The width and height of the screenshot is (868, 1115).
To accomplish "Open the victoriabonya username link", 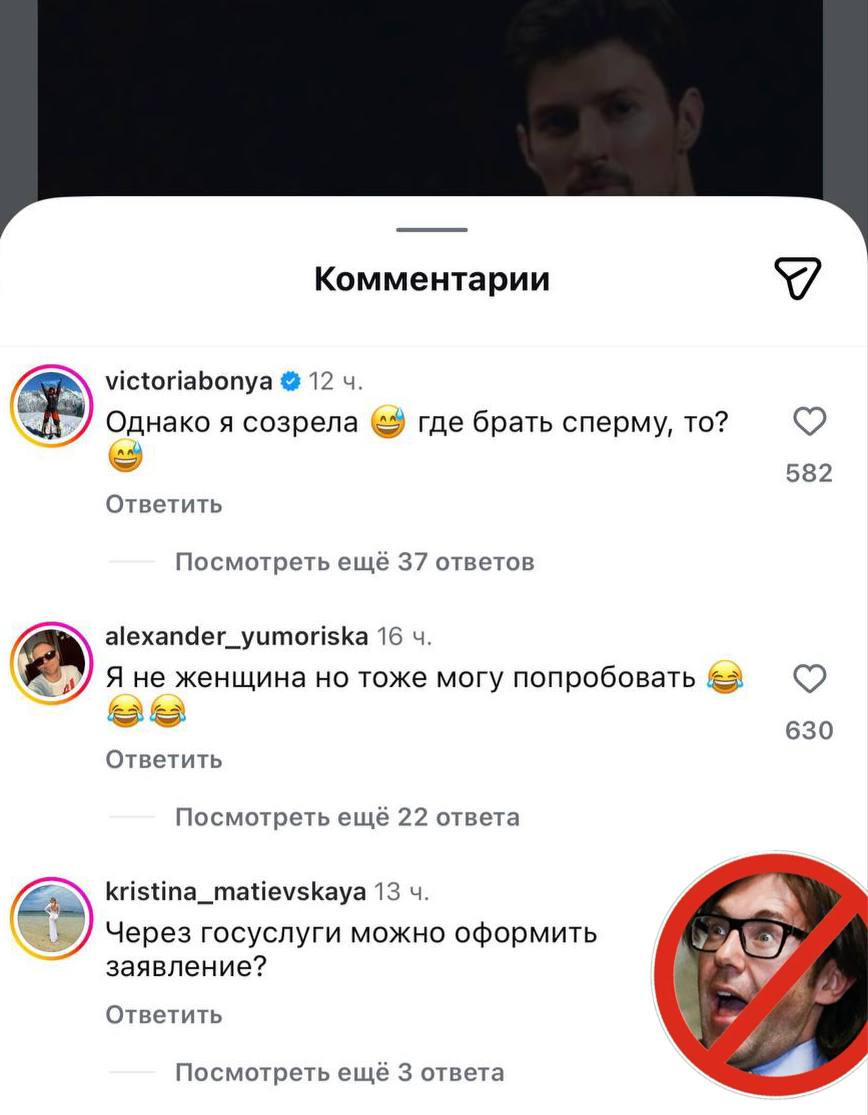I will coord(188,381).
